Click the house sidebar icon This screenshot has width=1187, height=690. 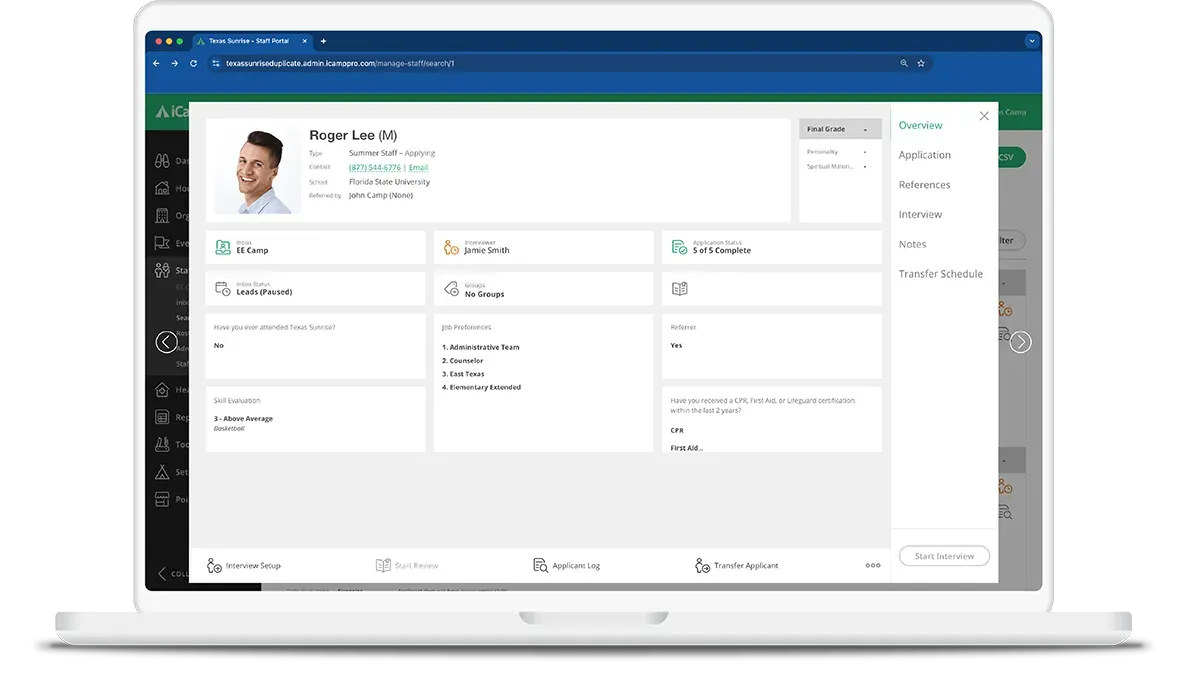[162, 188]
